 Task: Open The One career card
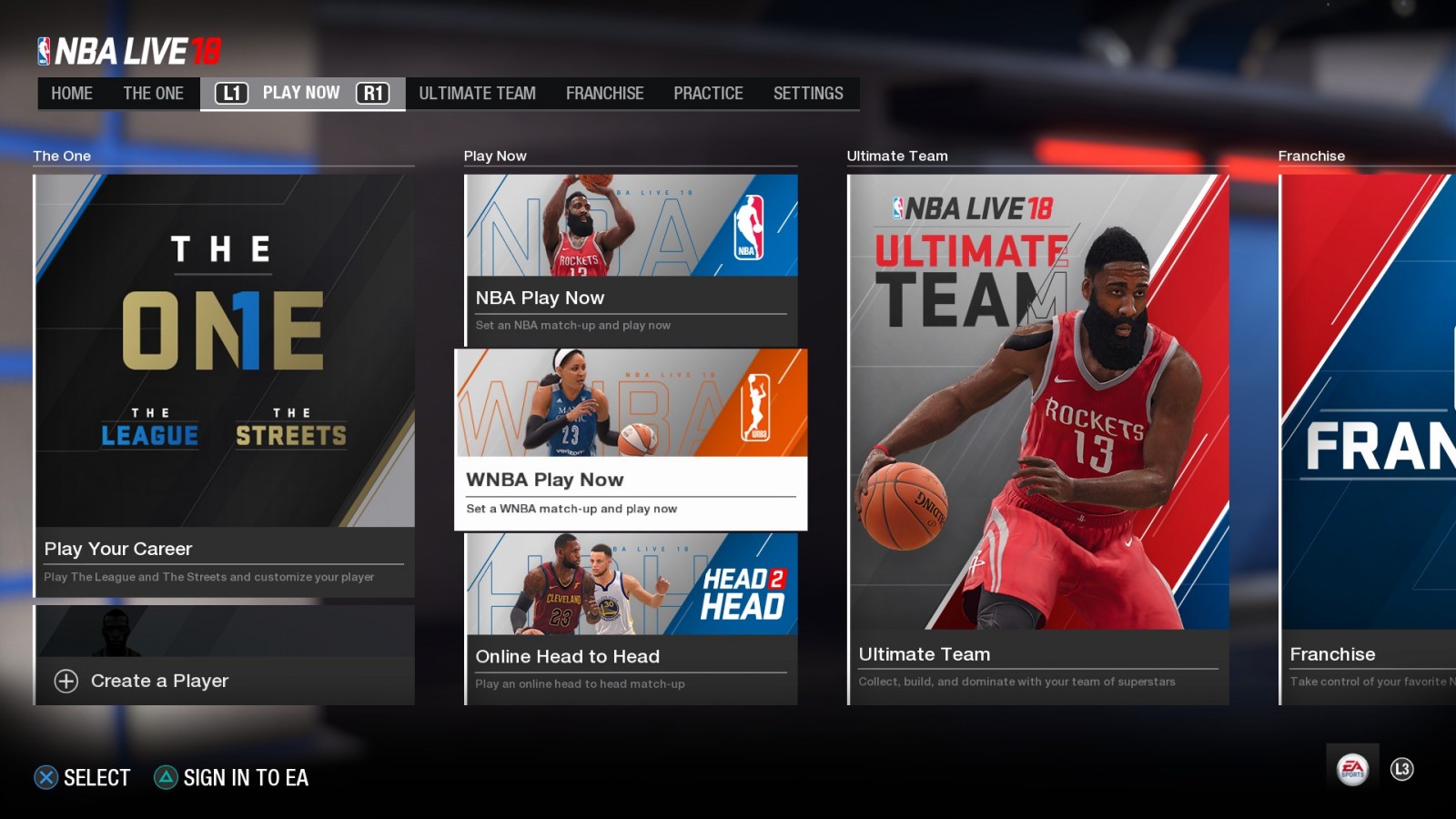225,350
